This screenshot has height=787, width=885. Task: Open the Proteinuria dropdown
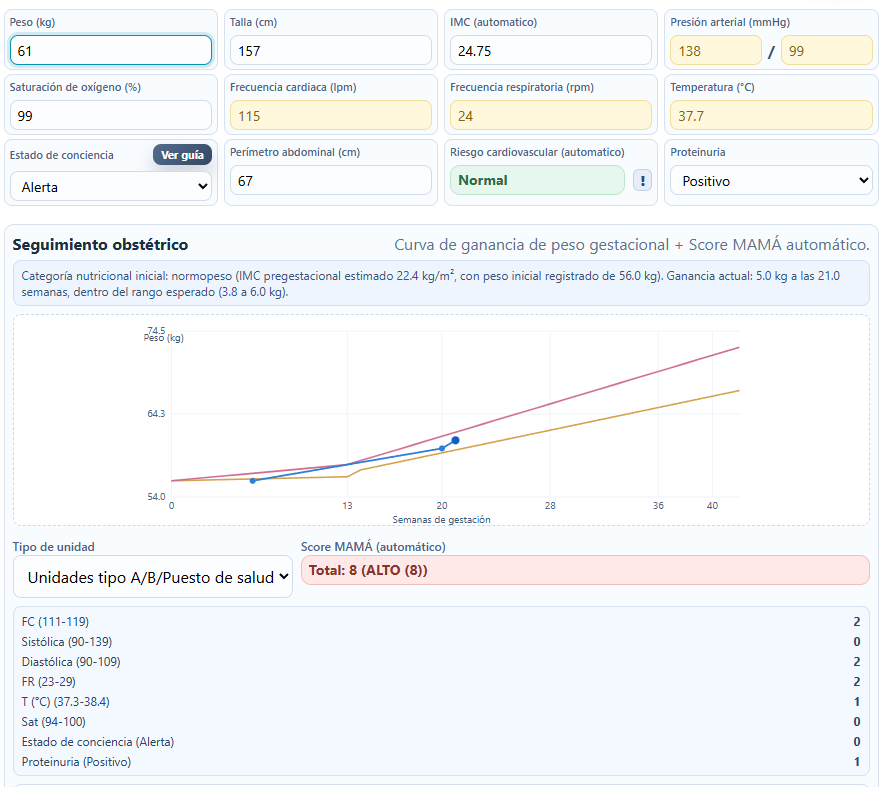(x=771, y=181)
